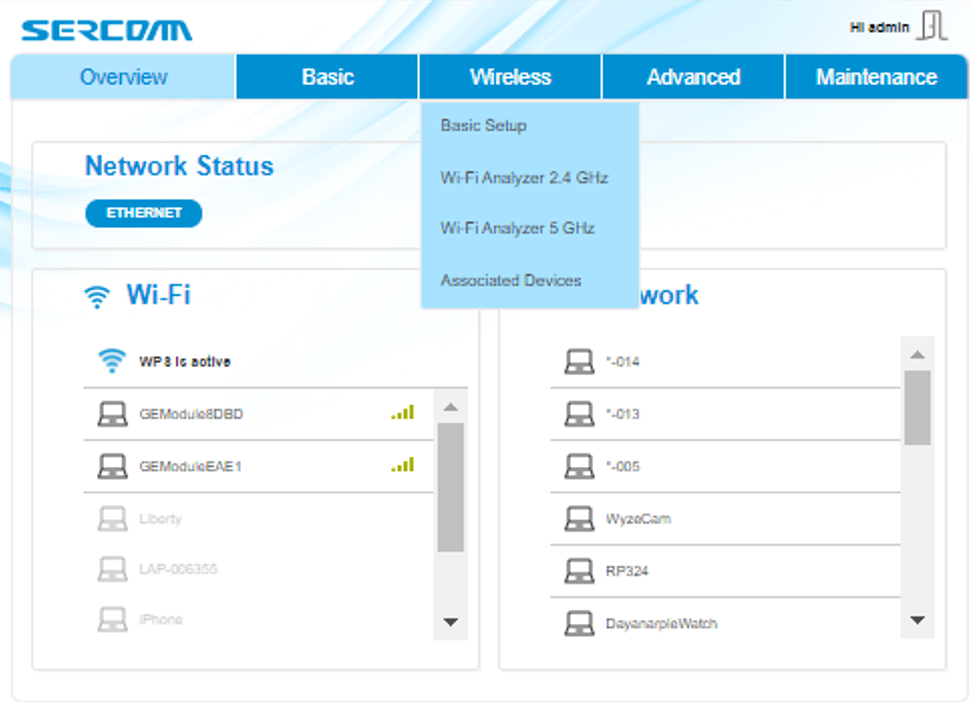Click the laptop icon beside GEModule8DBD

[x=112, y=414]
